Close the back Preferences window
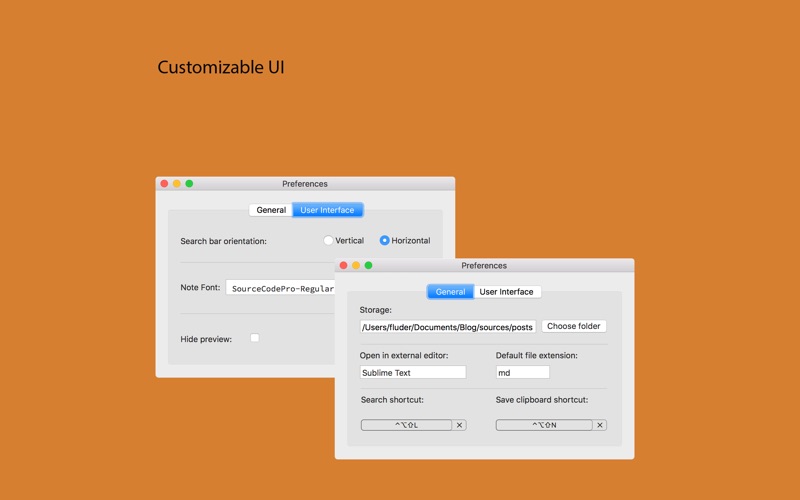 click(x=164, y=184)
